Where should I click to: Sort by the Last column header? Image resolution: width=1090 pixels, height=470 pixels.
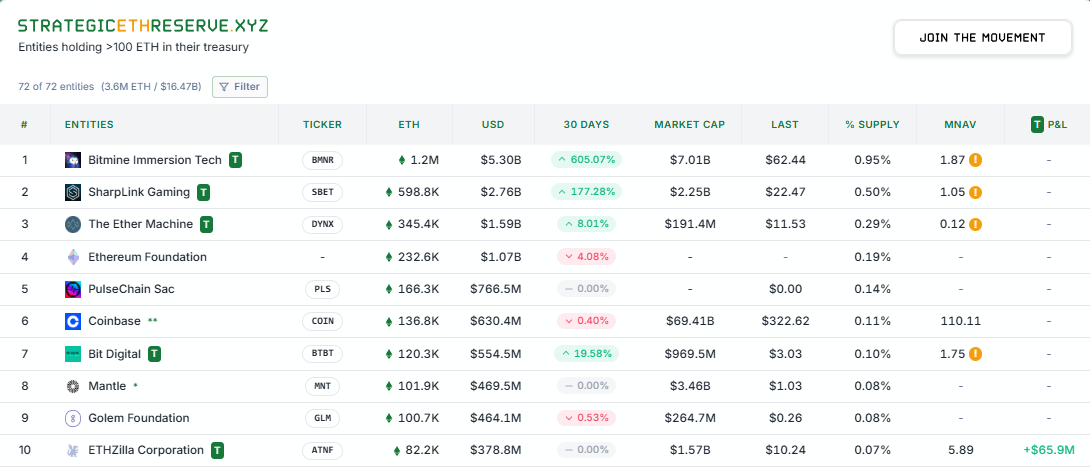[x=785, y=124]
